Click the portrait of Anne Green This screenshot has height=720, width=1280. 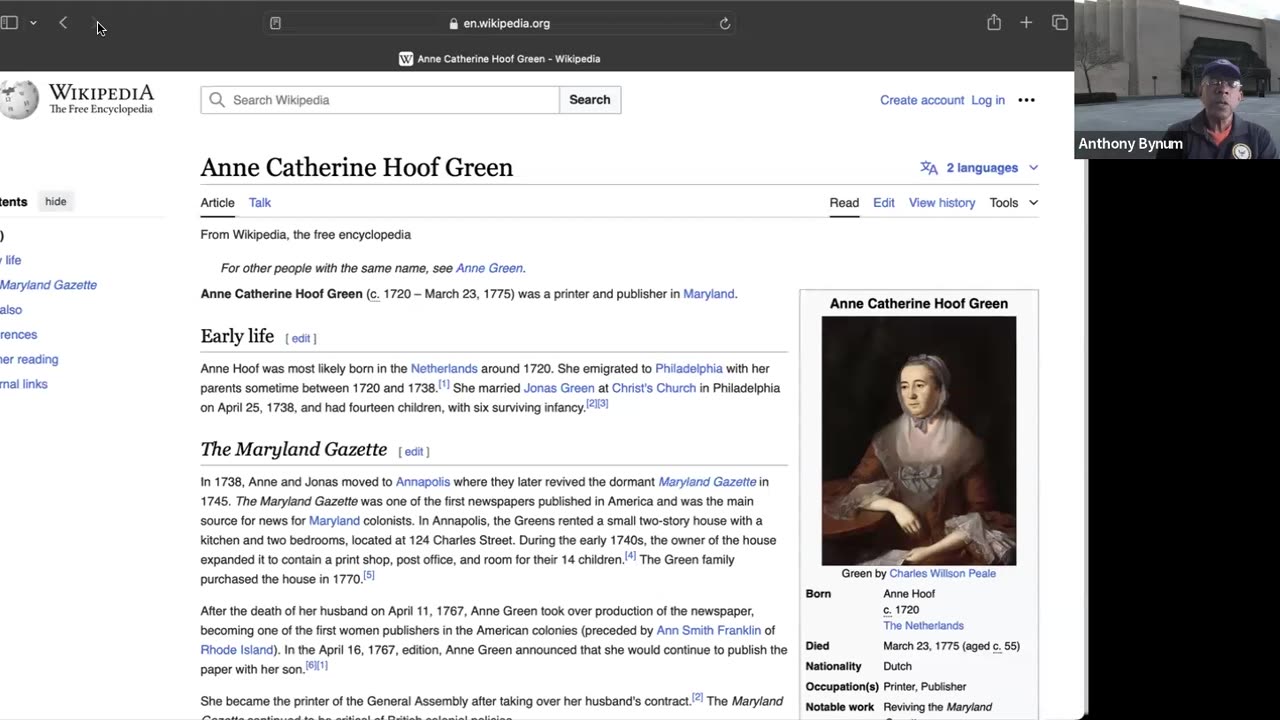919,441
